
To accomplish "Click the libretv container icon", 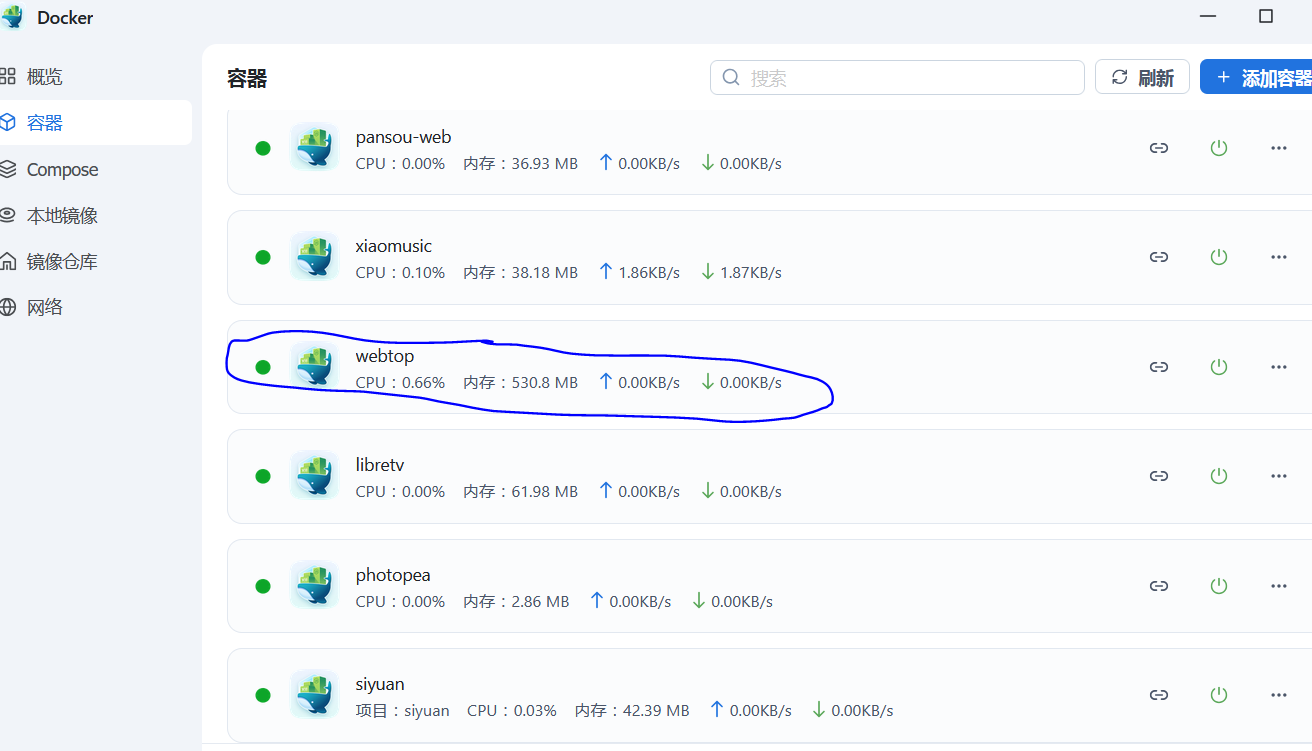I will (315, 475).
